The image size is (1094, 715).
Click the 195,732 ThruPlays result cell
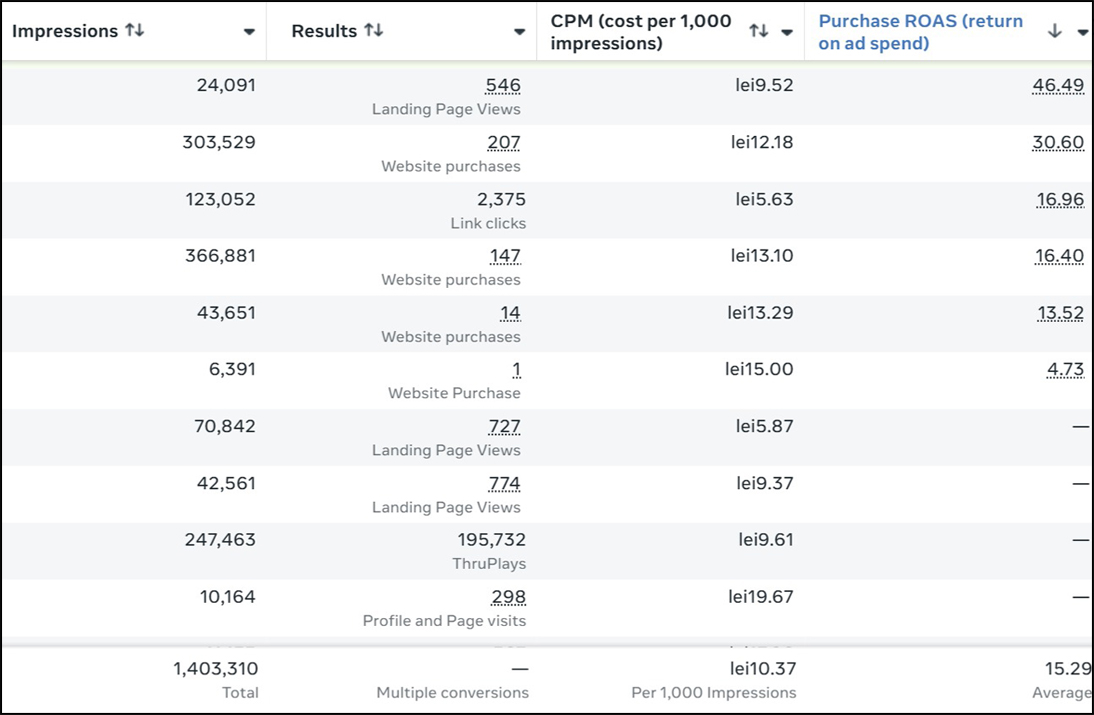491,540
